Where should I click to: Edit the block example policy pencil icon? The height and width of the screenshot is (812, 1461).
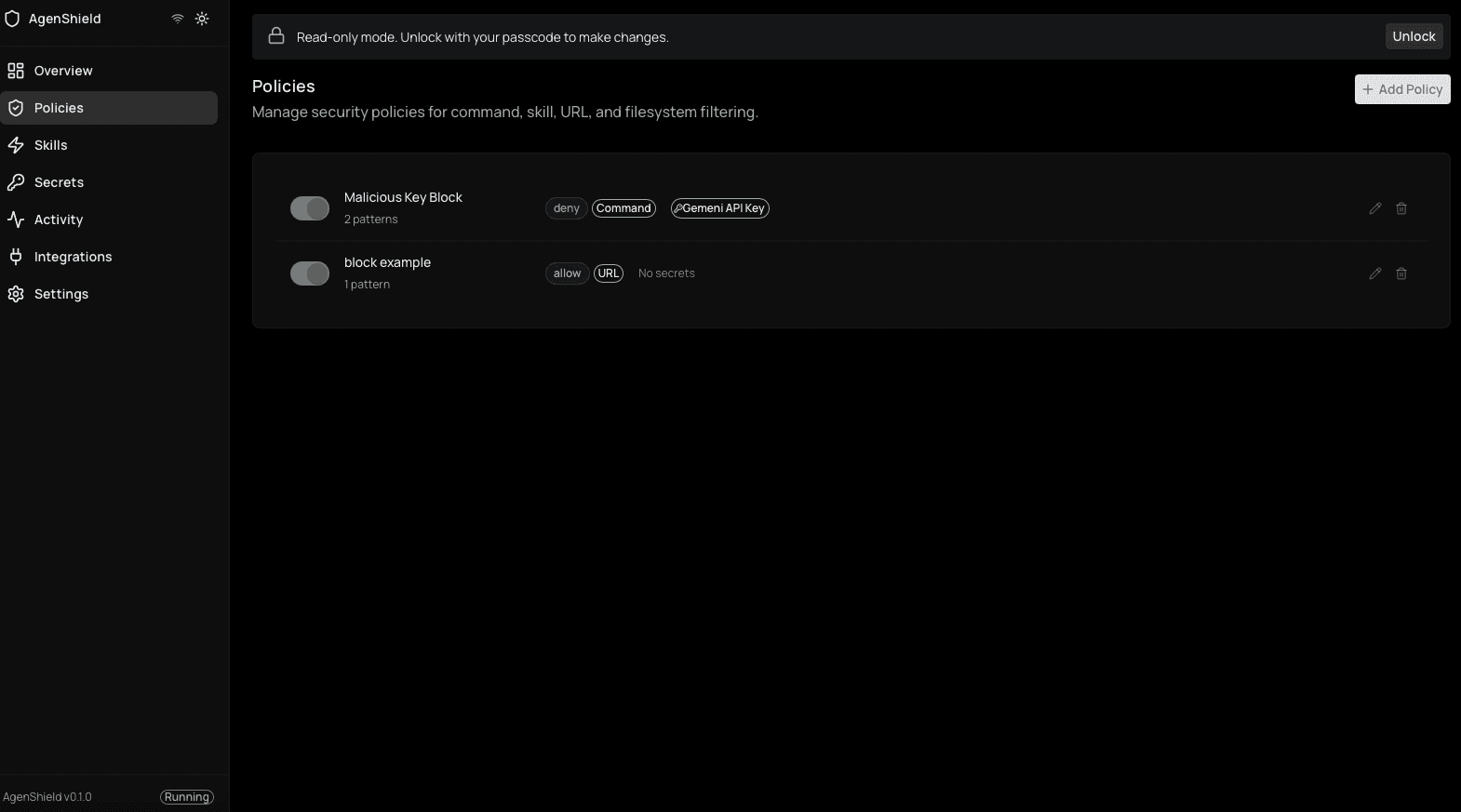click(x=1375, y=273)
